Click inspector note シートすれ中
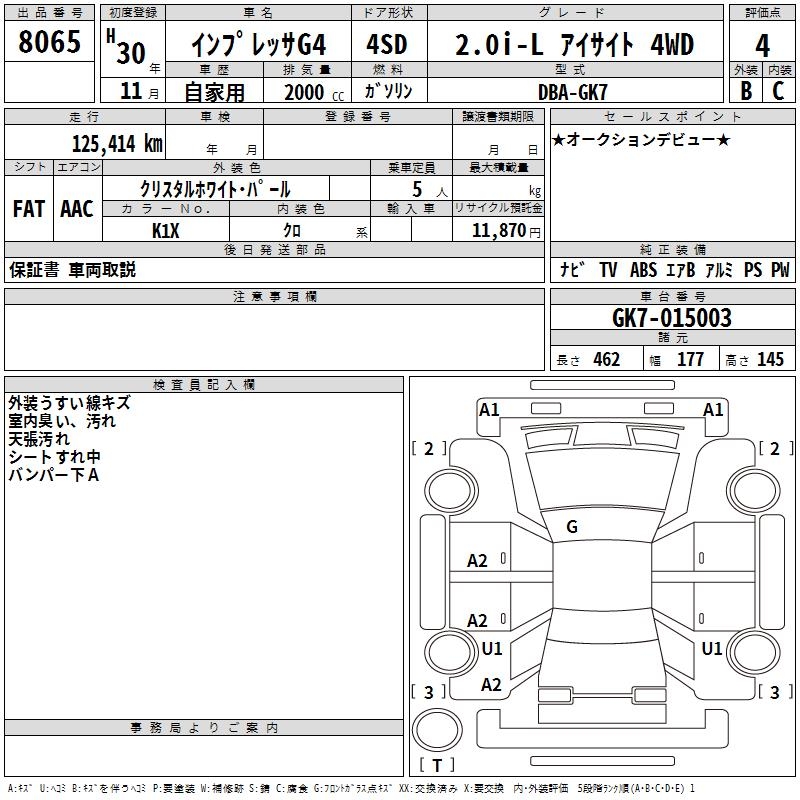The width and height of the screenshot is (800, 800). pos(54,457)
